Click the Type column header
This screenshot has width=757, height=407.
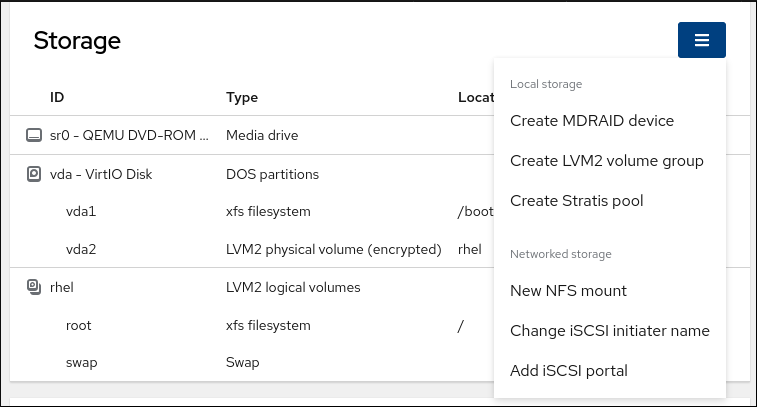coord(242,97)
